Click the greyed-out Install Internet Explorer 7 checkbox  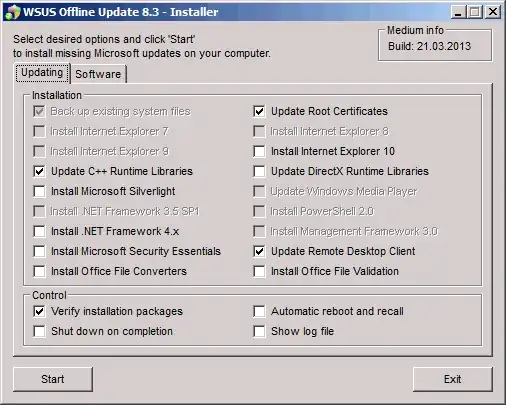39,131
